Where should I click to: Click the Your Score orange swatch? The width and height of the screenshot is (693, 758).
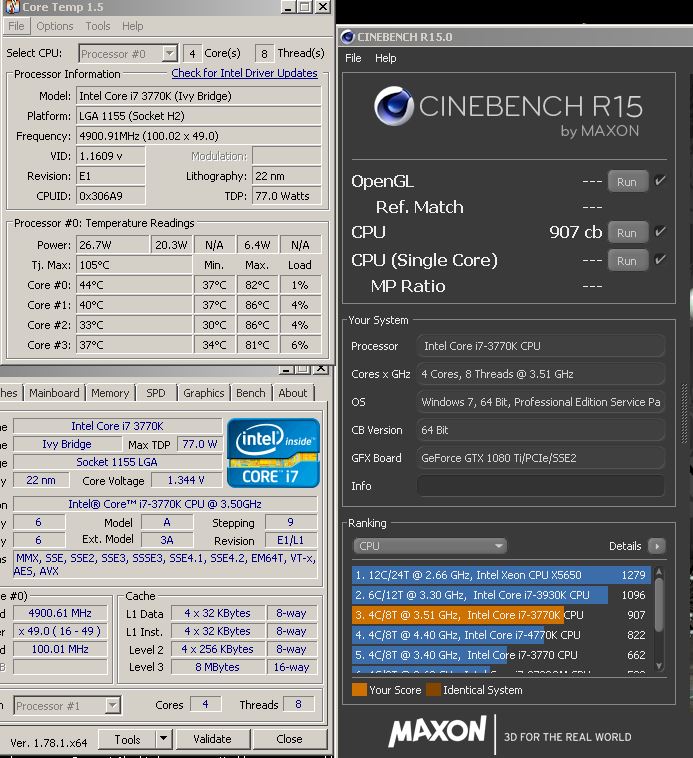(x=360, y=689)
